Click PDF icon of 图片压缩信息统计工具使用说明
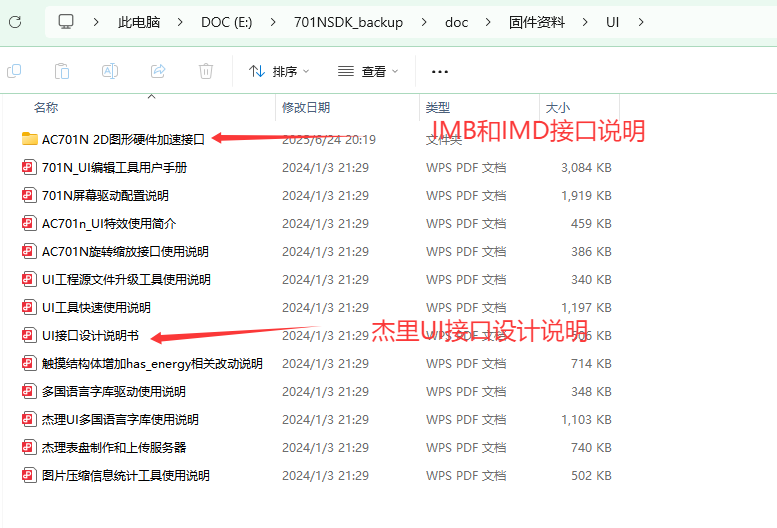Viewport: 777px width, 528px height. (29, 475)
